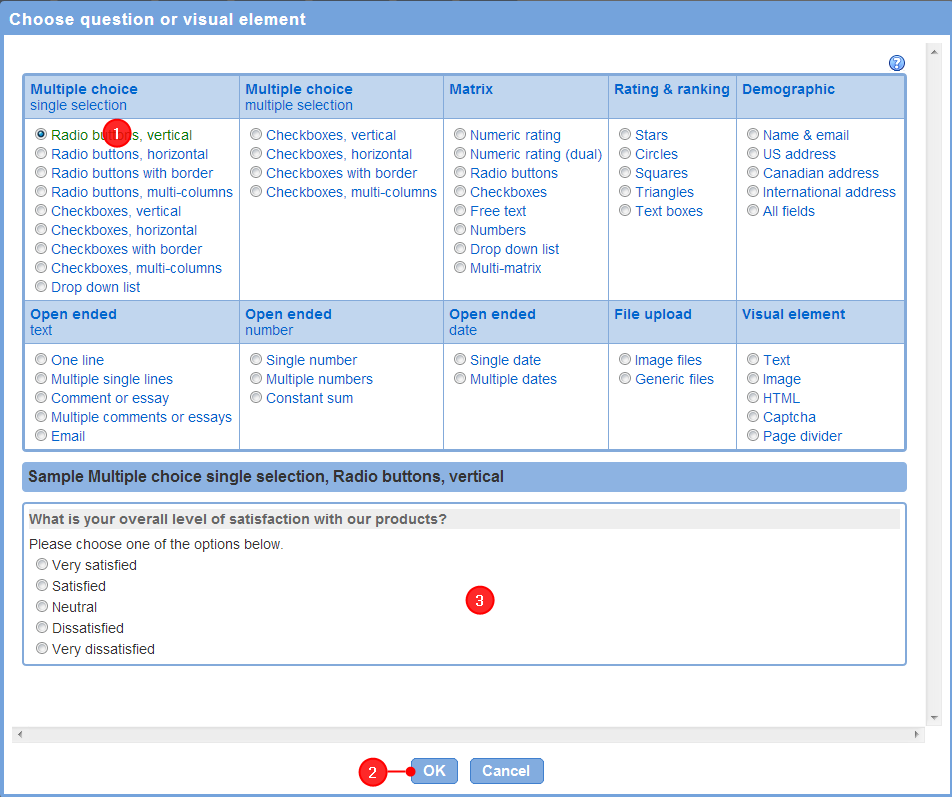Select multiple-selection Checkboxes, horizontal option
The height and width of the screenshot is (797, 952).
coord(256,154)
